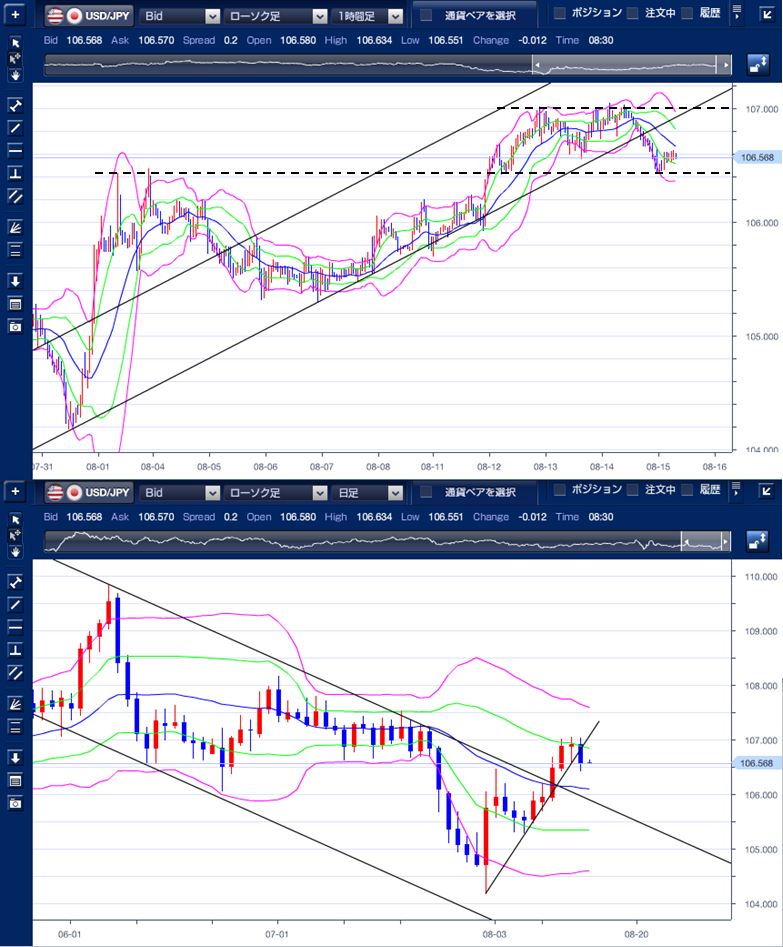783x947 pixels.
Task: Enable the ポジション checkbox in upper chart
Action: 559,14
